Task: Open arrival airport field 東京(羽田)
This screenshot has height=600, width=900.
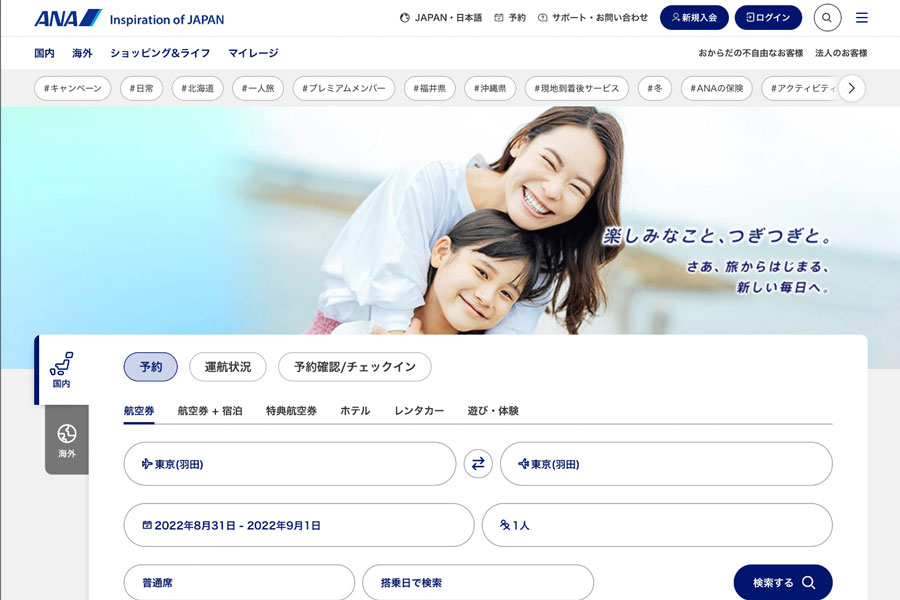Action: pyautogui.click(x=666, y=464)
